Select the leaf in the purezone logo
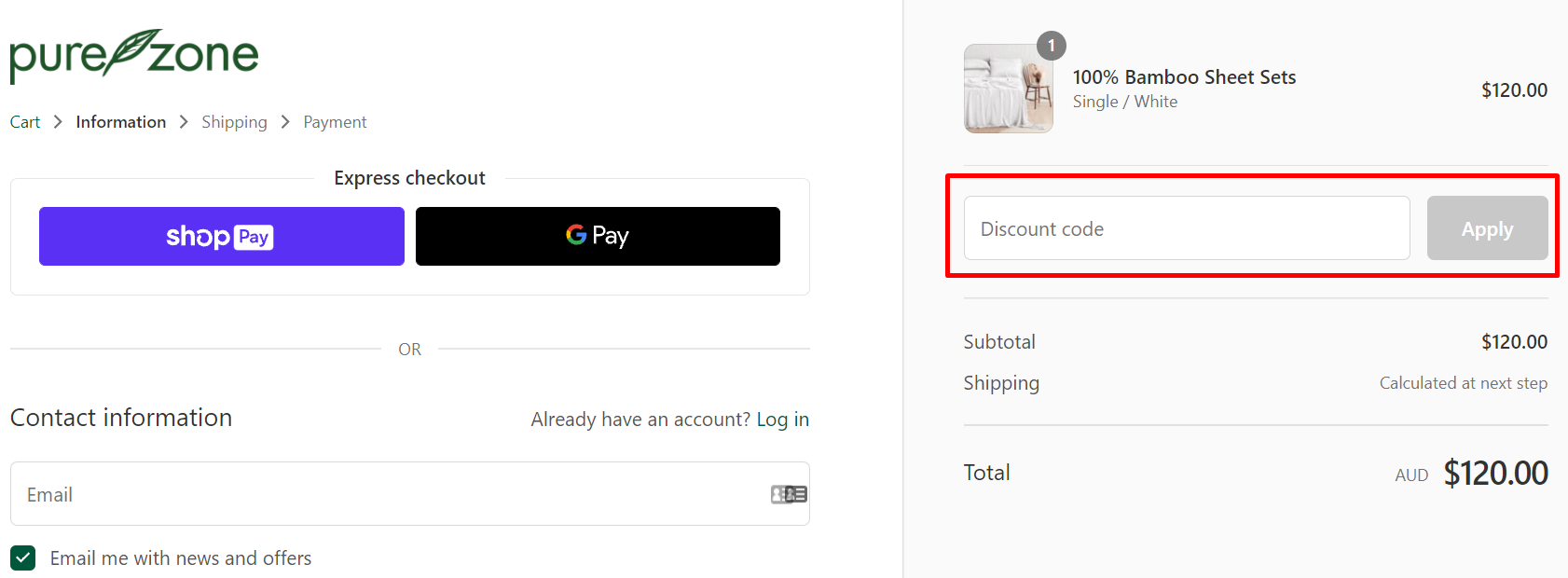 click(x=138, y=47)
